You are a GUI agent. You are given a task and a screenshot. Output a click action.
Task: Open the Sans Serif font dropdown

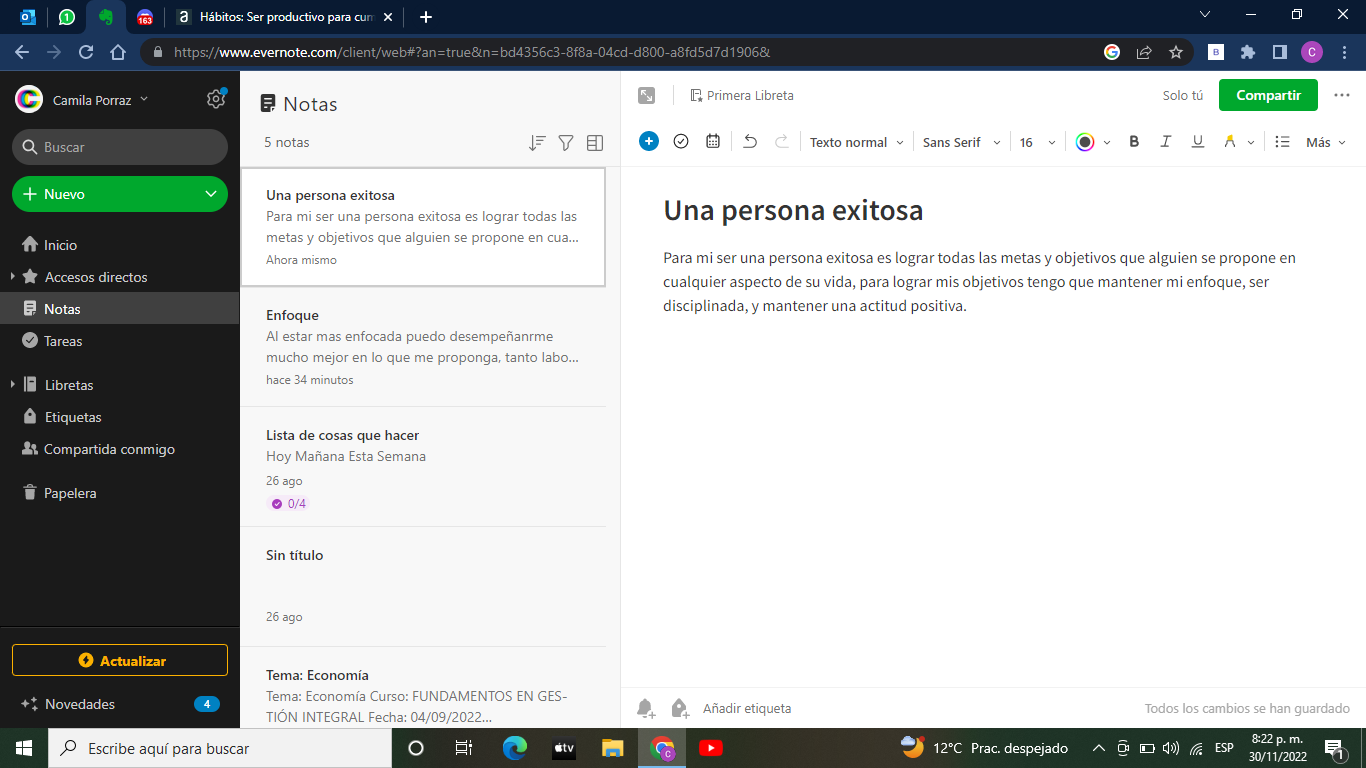(961, 142)
